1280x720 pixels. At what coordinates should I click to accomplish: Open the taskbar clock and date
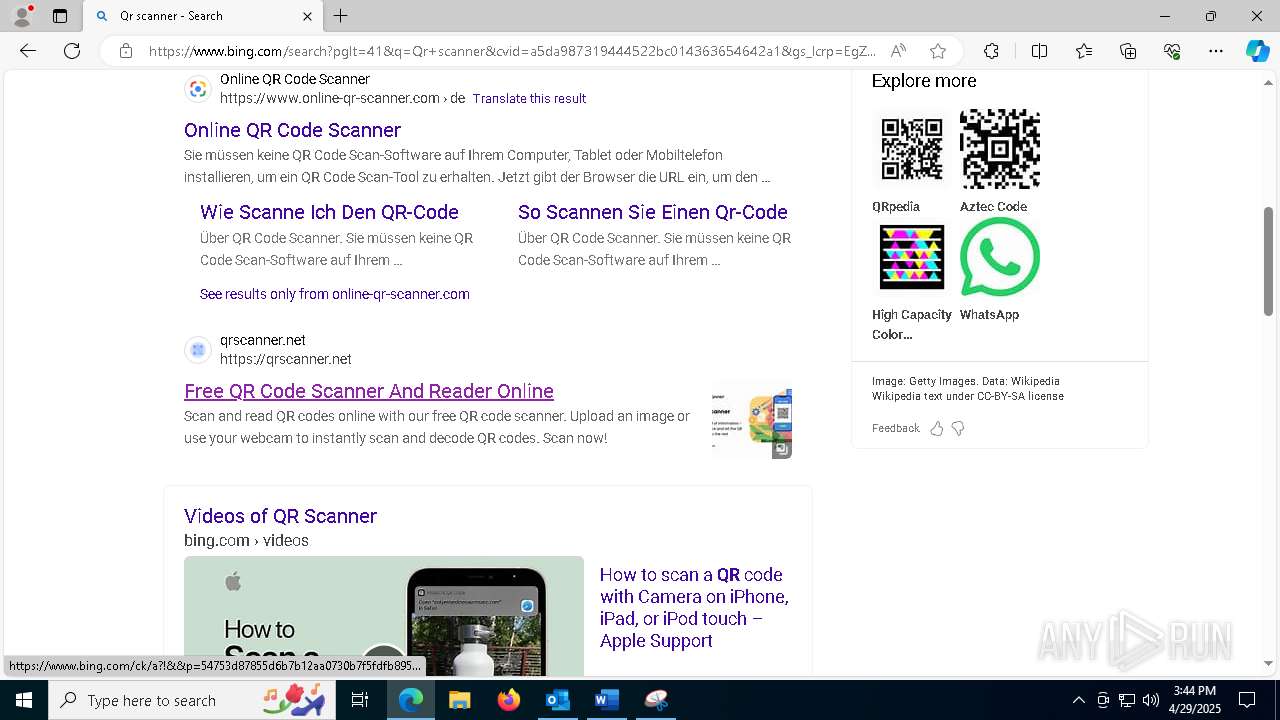click(x=1195, y=700)
